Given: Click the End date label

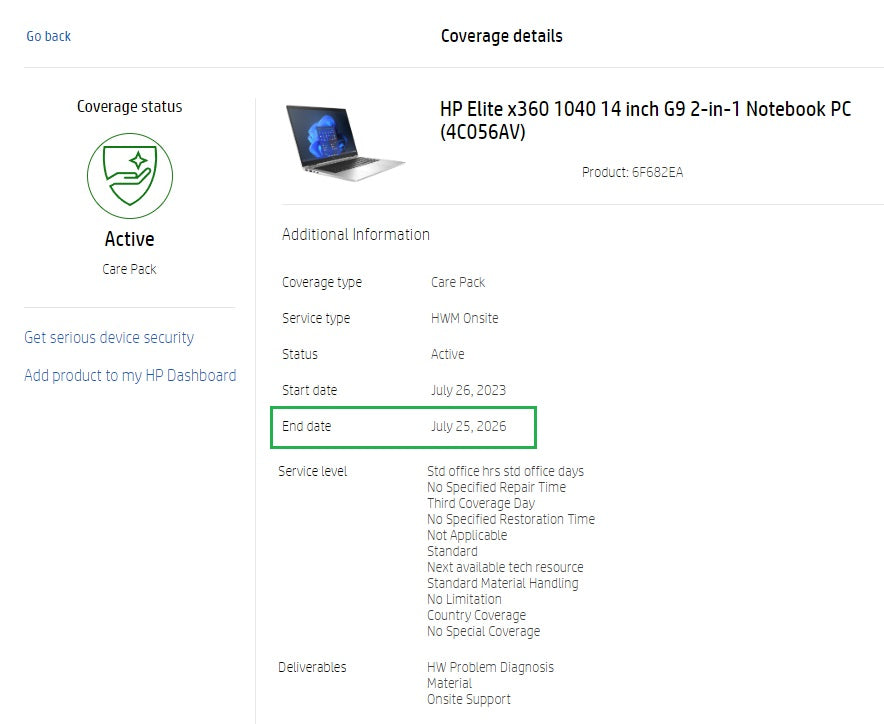Looking at the screenshot, I should coord(307,426).
